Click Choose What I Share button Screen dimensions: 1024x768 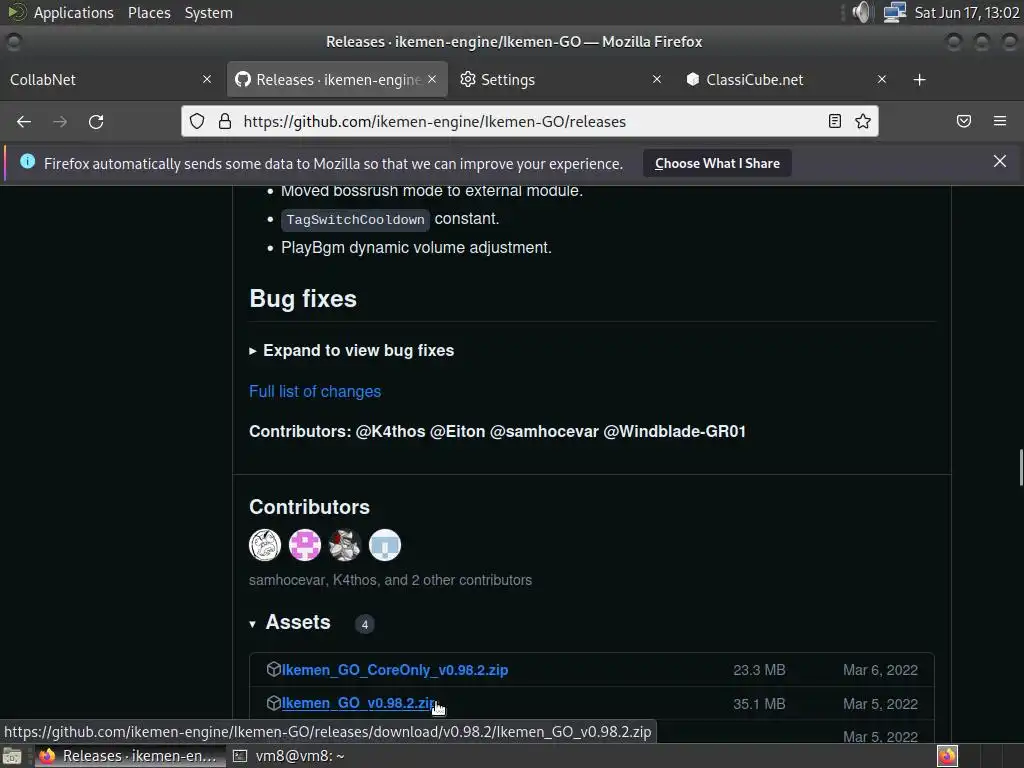pos(717,163)
